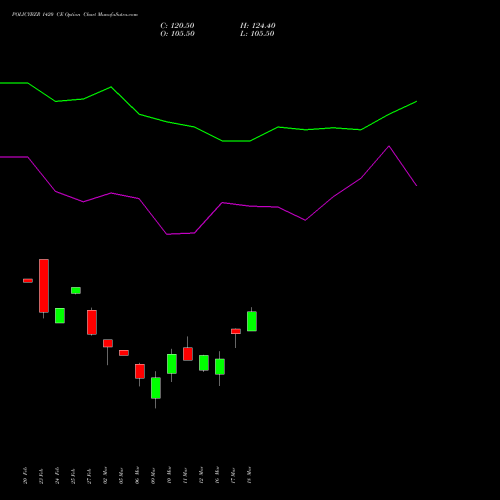
Task: Click the green candlestick for 12 Mar
Action: [x=204, y=363]
